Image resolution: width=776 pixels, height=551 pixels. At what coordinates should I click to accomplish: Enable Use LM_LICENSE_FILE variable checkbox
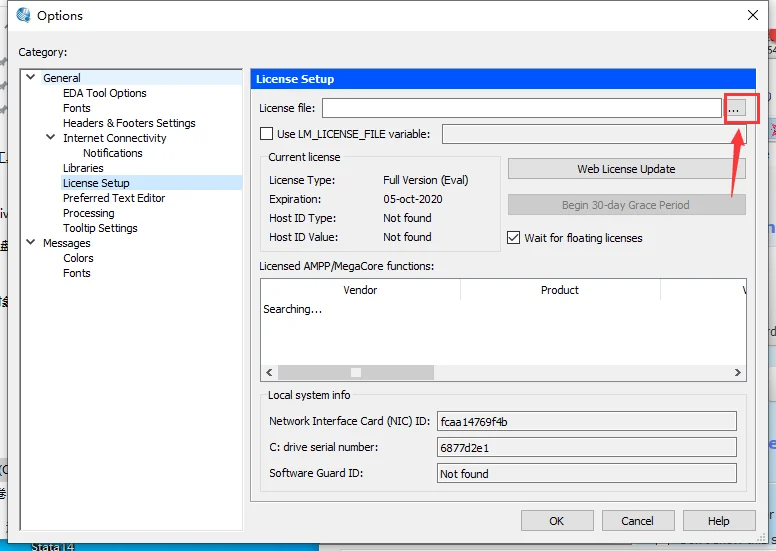click(x=266, y=134)
